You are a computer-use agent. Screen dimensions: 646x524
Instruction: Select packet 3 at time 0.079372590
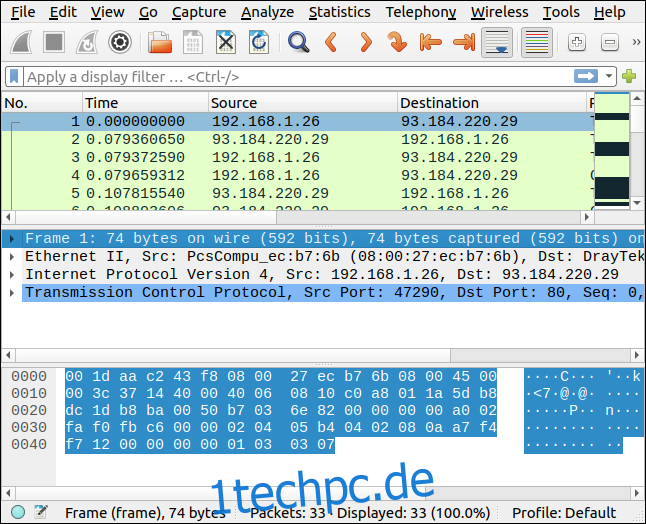(297, 157)
